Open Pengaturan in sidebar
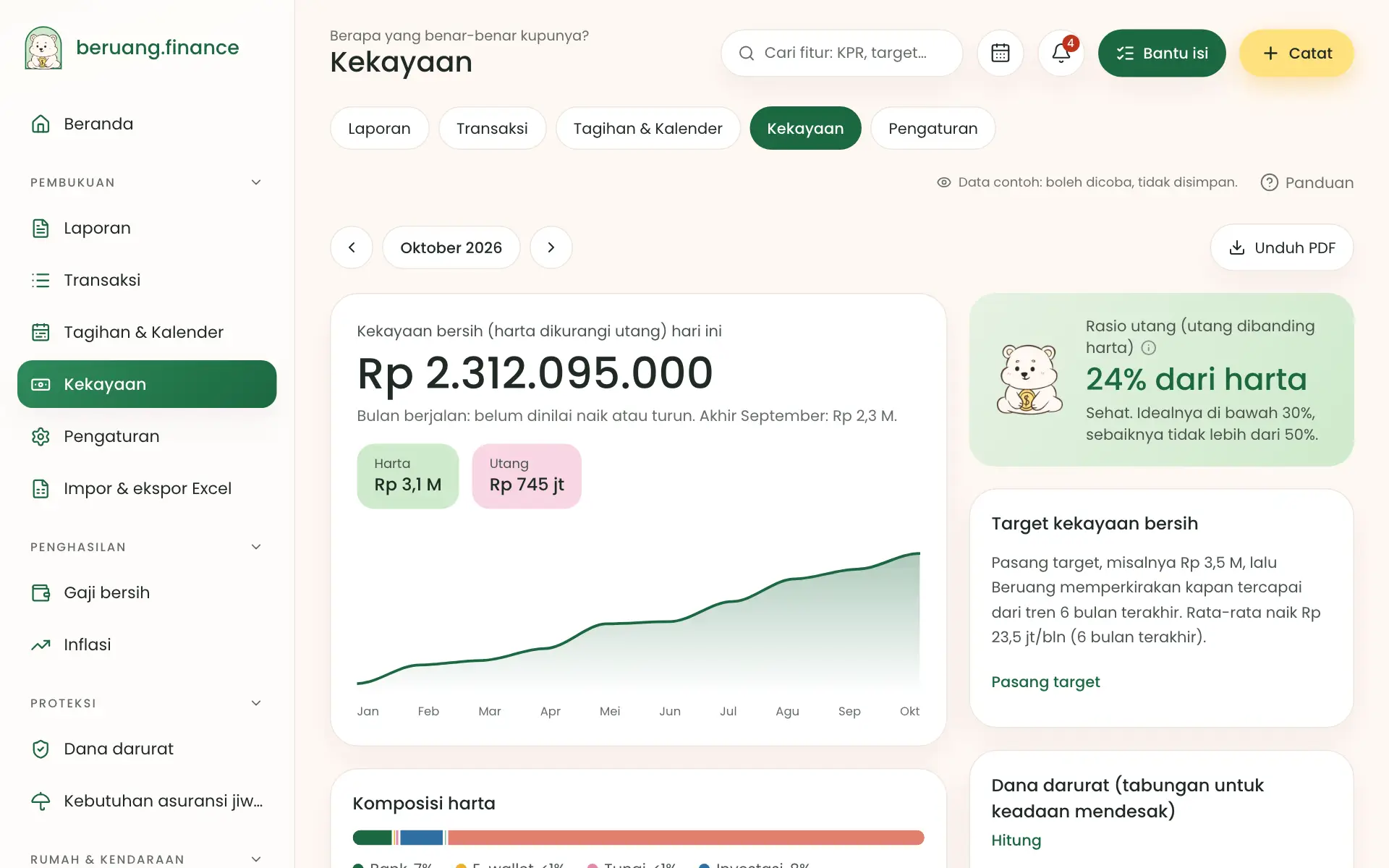1389x868 pixels. (x=147, y=436)
